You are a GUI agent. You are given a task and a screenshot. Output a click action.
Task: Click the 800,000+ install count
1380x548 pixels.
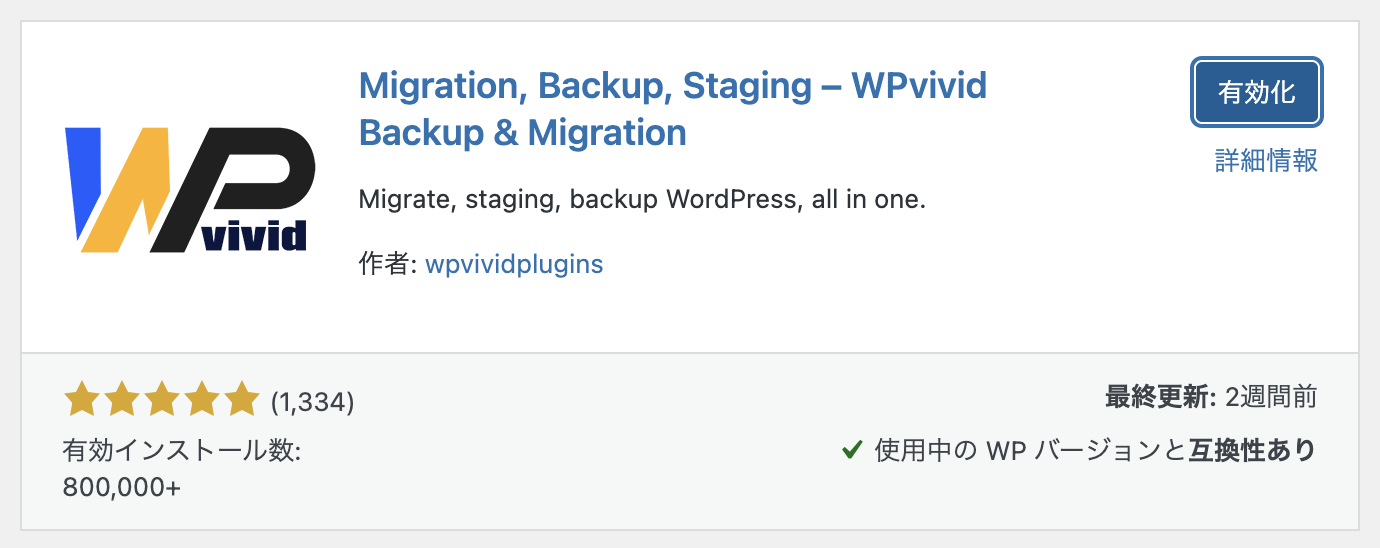coord(122,488)
